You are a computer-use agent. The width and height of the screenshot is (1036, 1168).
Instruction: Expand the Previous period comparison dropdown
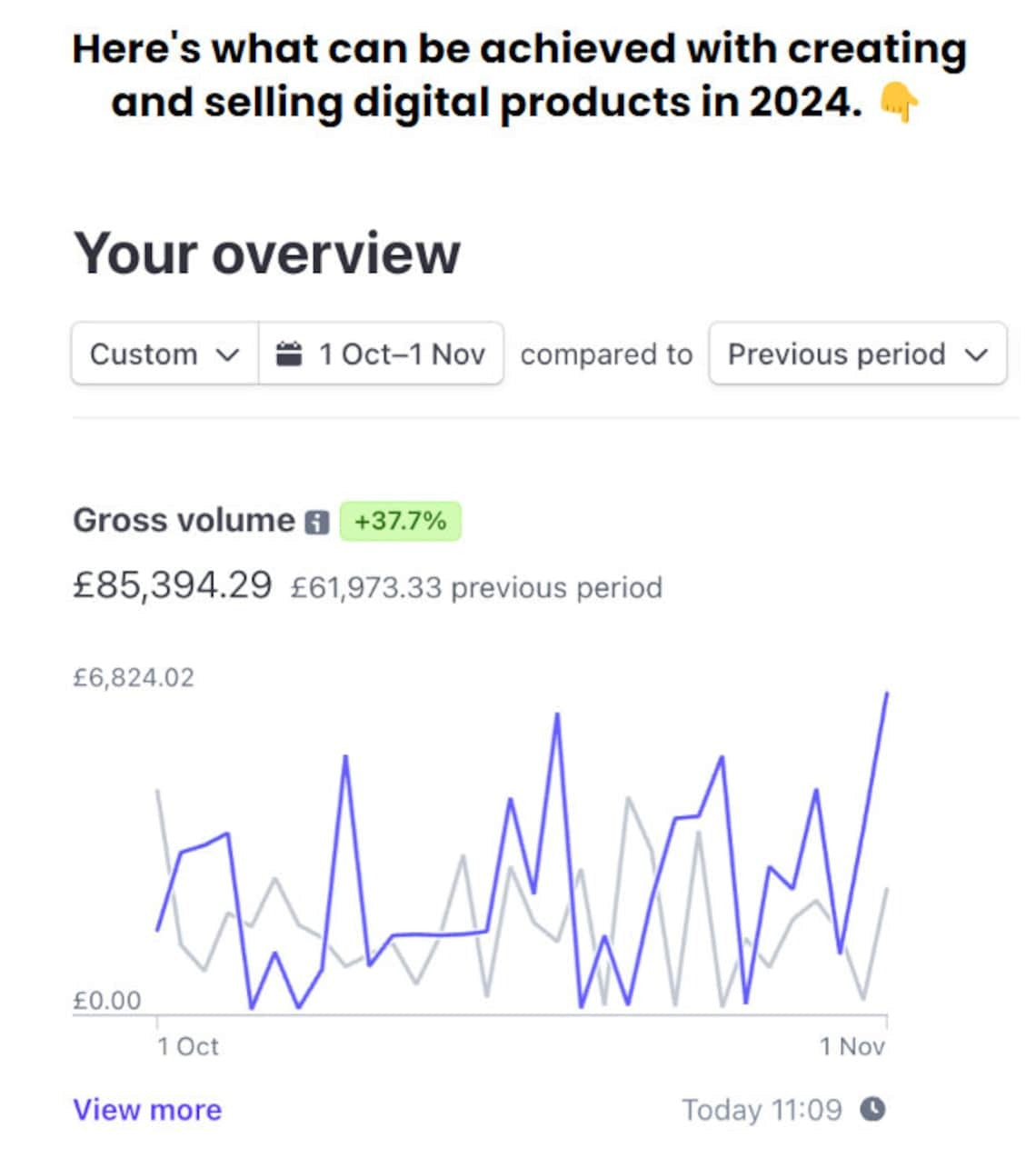(857, 354)
